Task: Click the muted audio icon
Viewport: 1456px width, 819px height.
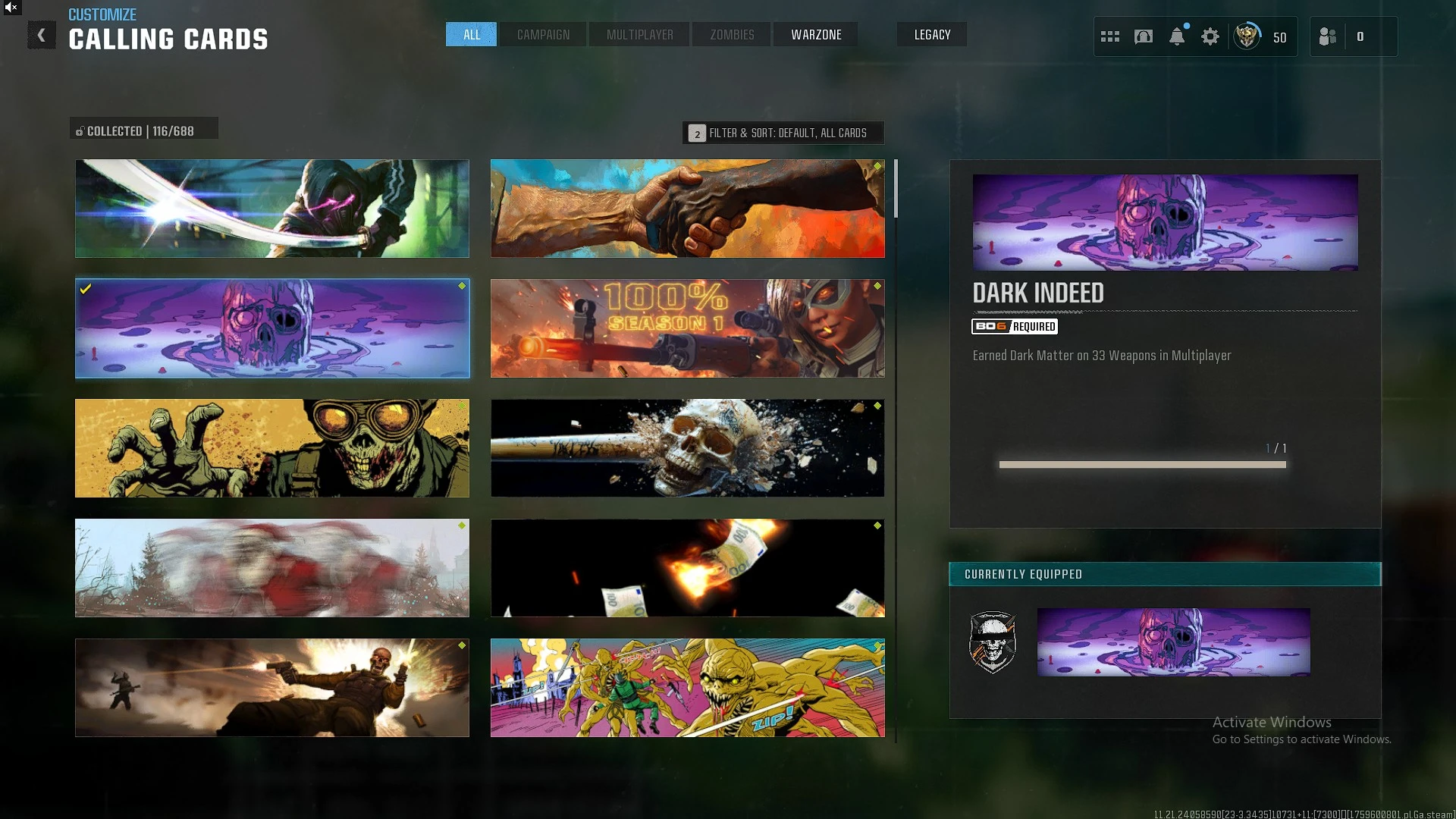Action: pyautogui.click(x=11, y=8)
